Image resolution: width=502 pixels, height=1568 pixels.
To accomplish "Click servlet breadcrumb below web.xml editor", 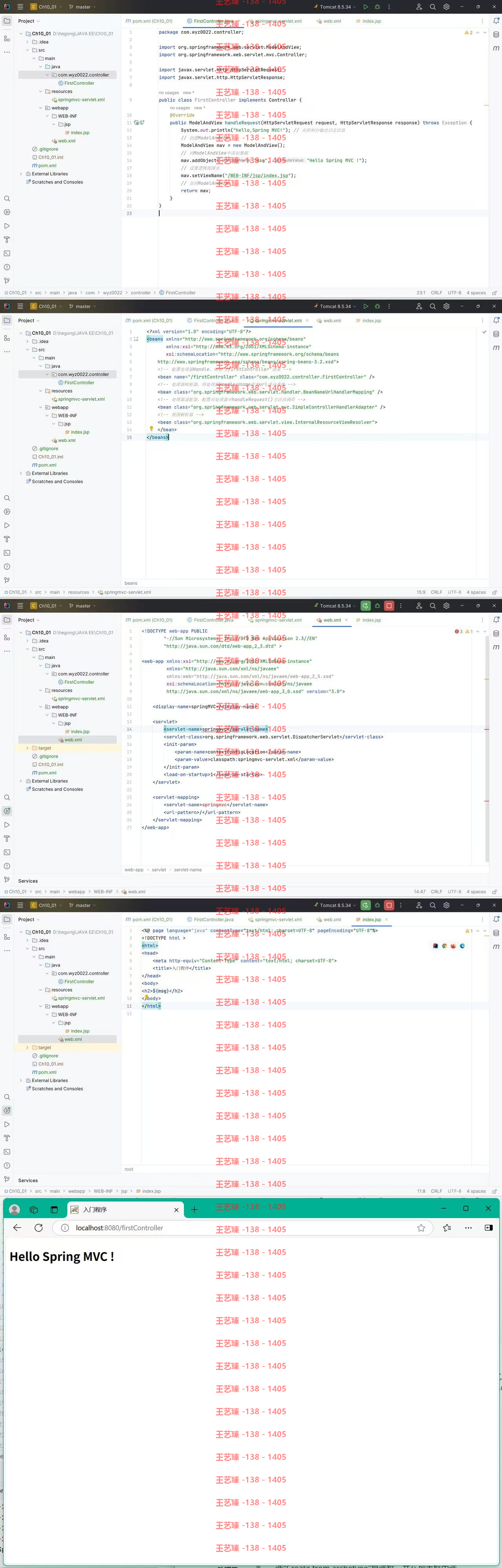I will click(159, 870).
